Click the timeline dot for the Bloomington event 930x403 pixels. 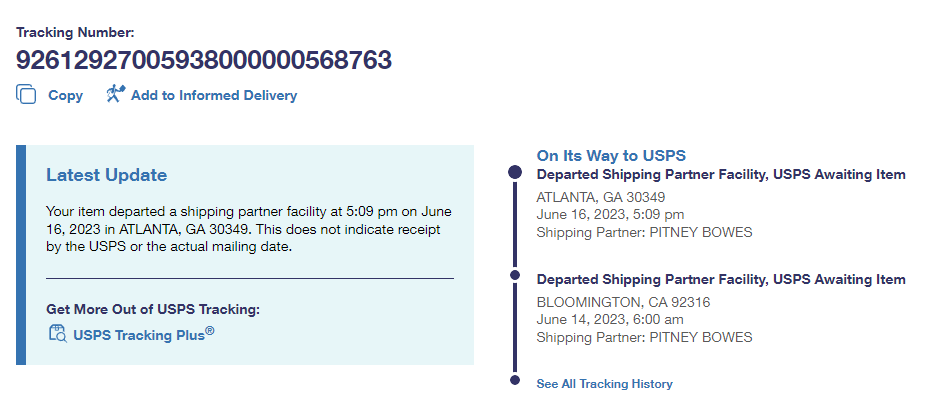pyautogui.click(x=515, y=274)
